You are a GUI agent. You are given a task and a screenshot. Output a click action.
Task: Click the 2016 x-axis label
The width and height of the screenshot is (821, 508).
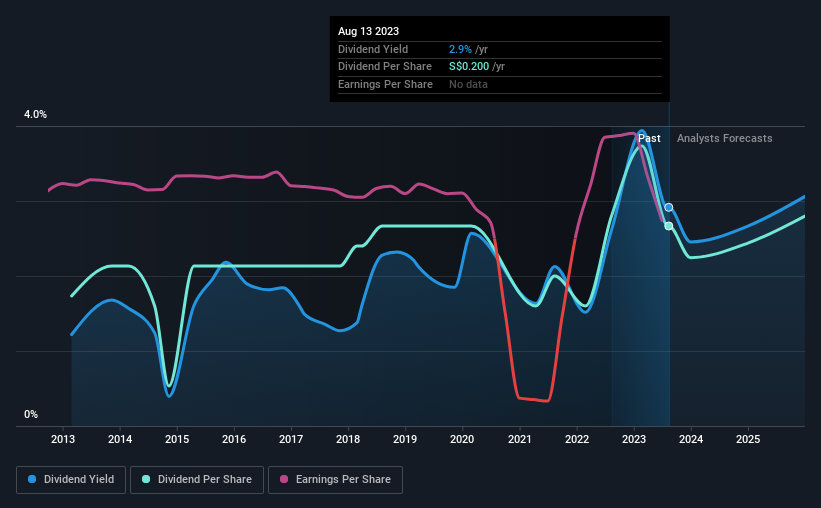click(234, 439)
